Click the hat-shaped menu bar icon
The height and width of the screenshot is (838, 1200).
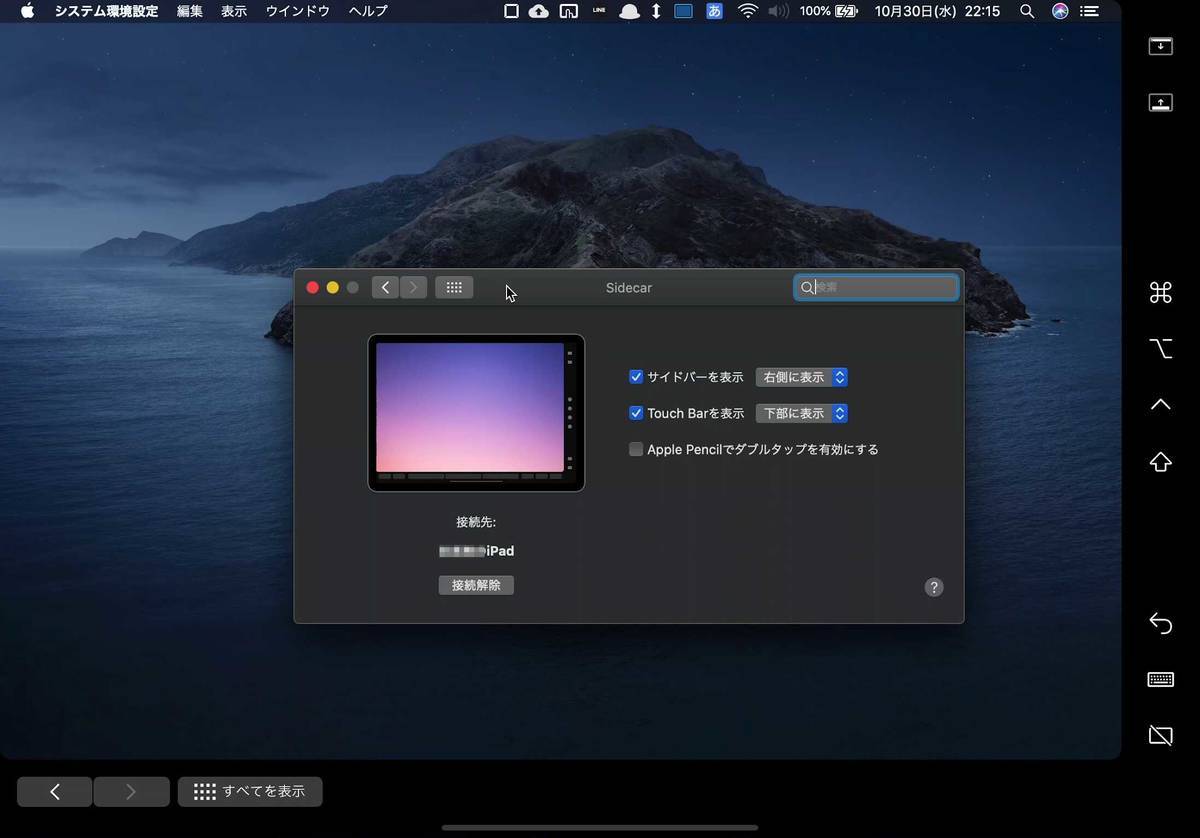click(x=629, y=11)
